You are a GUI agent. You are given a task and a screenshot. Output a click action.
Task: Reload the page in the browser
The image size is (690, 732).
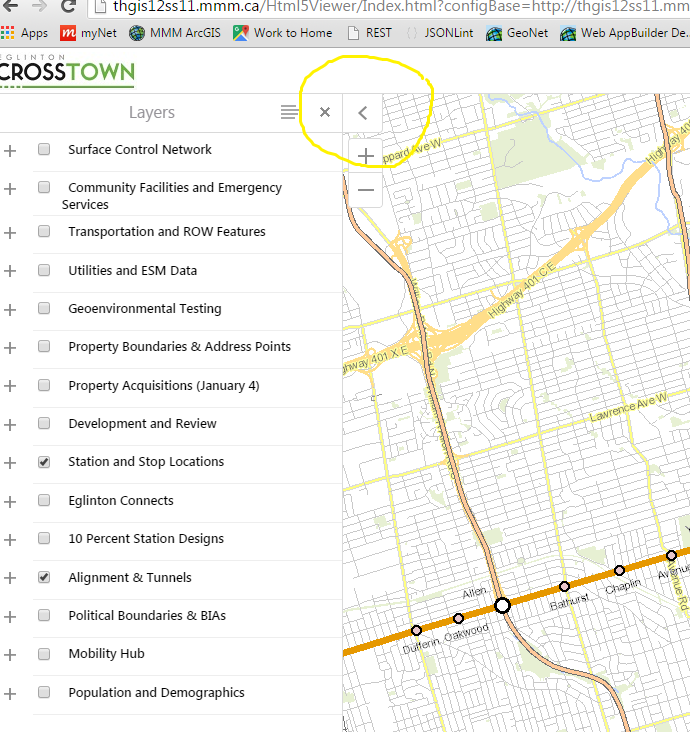(x=68, y=7)
